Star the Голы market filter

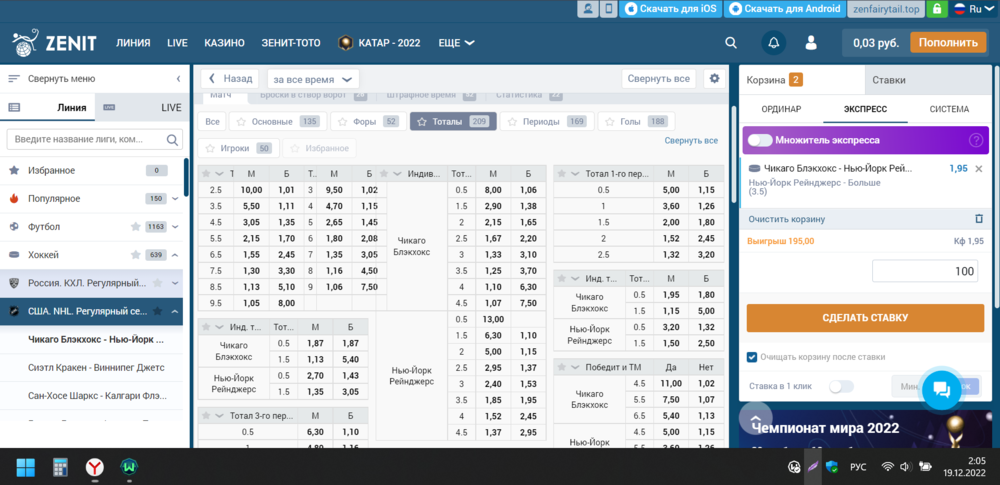pos(609,121)
